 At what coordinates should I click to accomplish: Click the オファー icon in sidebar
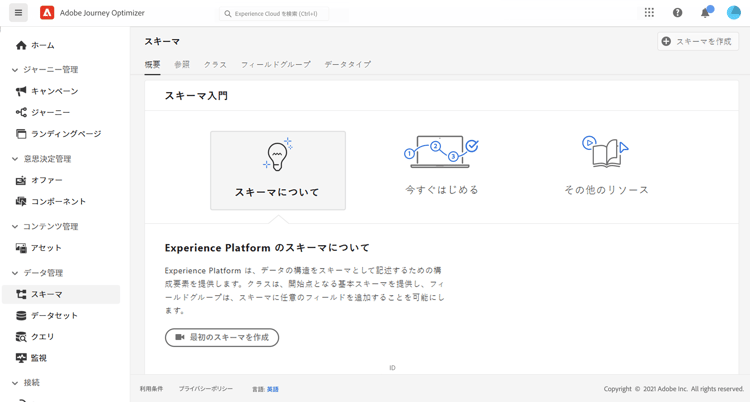[x=21, y=180]
